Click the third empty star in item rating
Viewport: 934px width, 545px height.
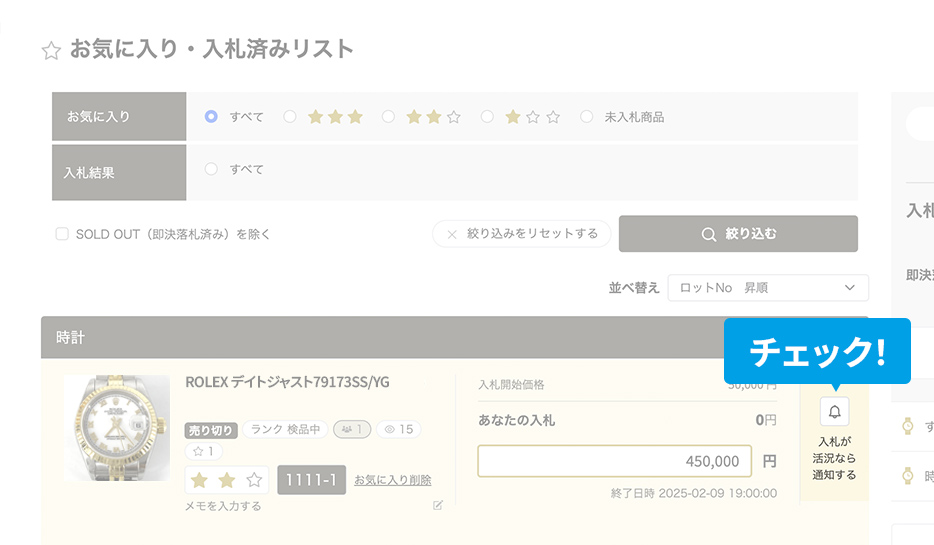(254, 480)
